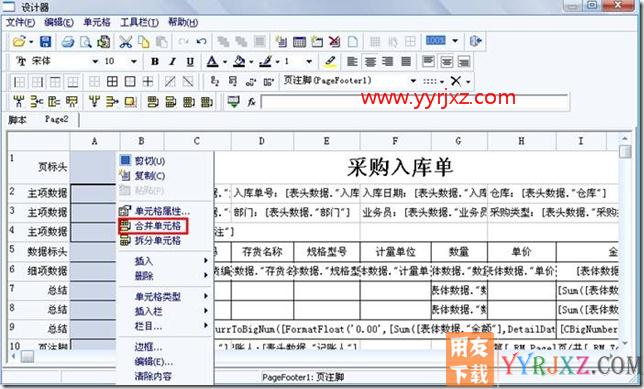Open the 编辑(E) menu
This screenshot has height=389, width=644.
pyautogui.click(x=59, y=22)
